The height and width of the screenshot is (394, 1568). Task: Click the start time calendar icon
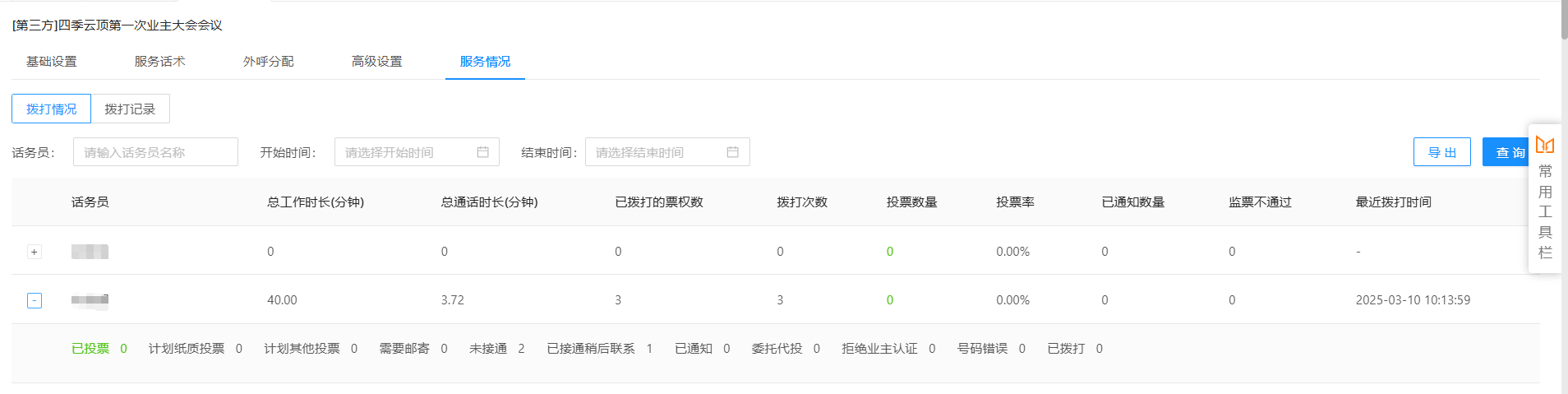482,152
